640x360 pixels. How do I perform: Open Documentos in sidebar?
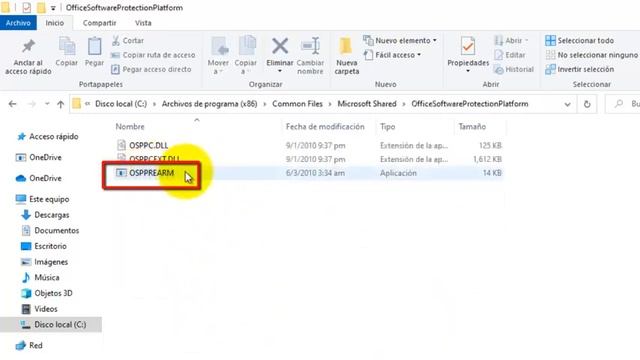point(50,231)
